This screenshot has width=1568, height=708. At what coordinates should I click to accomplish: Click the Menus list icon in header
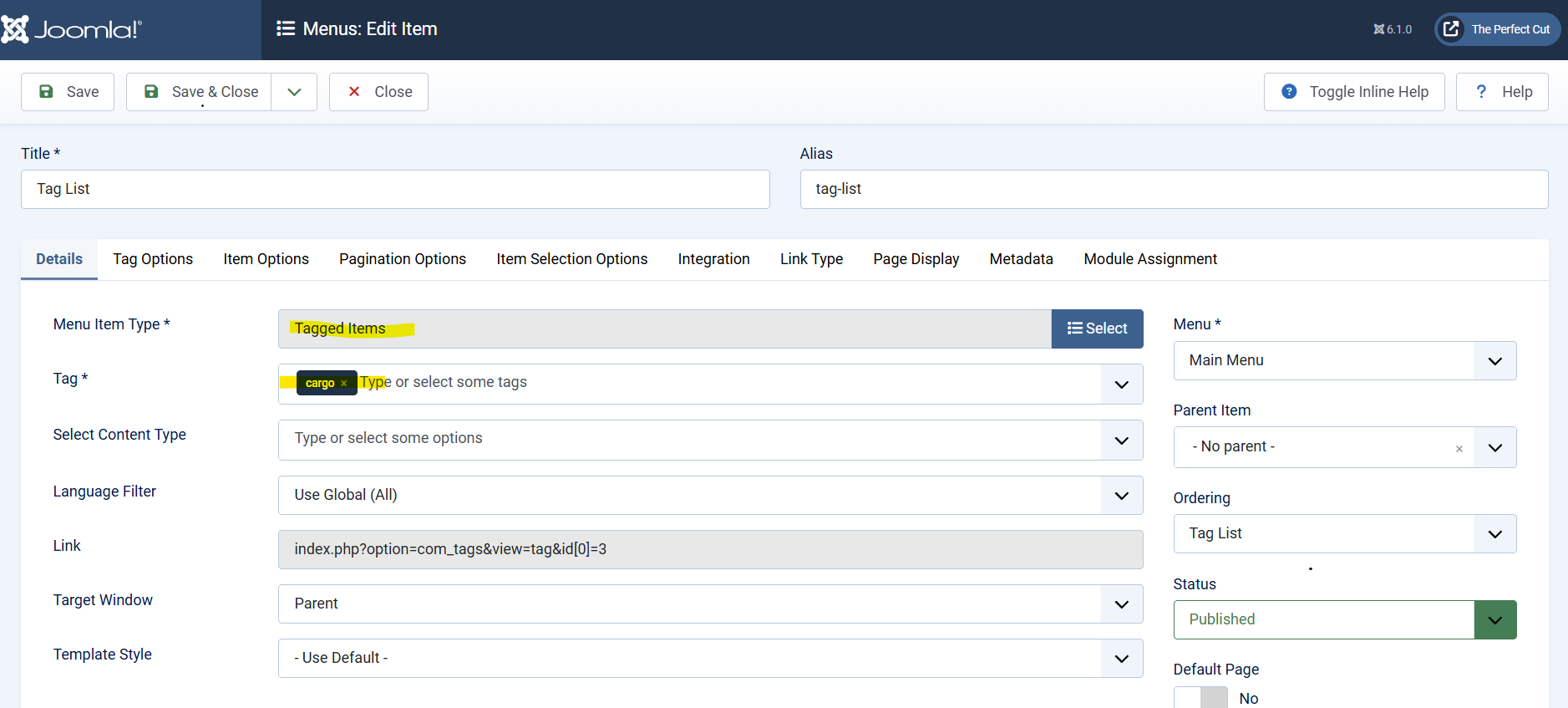[x=286, y=28]
